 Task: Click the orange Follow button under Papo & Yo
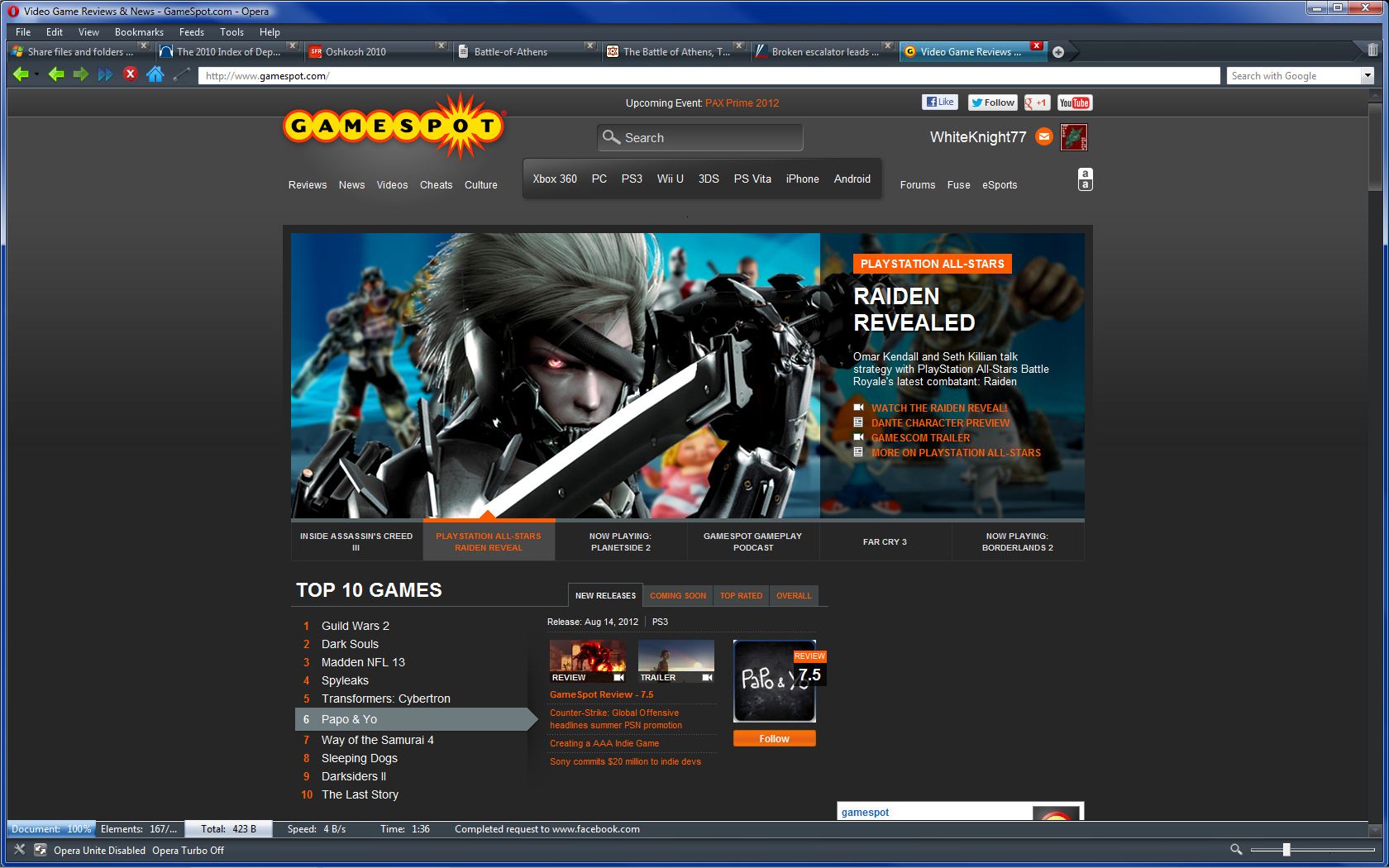[x=774, y=738]
